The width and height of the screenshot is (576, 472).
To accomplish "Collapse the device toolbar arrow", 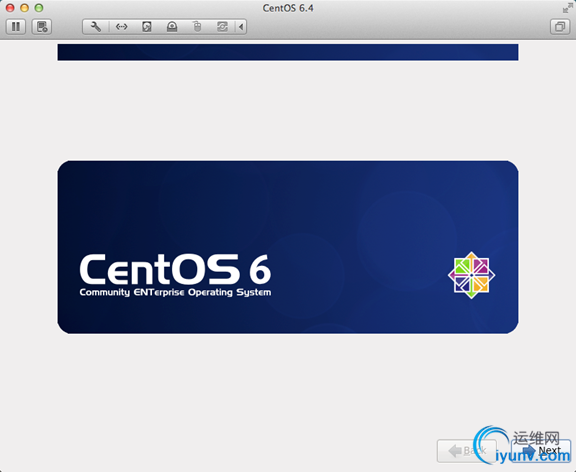I will pos(241,27).
